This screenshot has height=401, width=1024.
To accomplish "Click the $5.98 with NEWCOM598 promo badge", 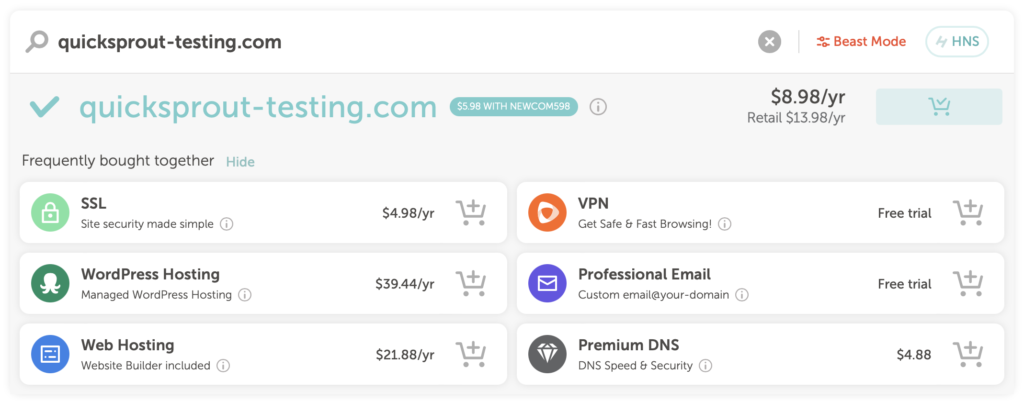I will (x=514, y=107).
